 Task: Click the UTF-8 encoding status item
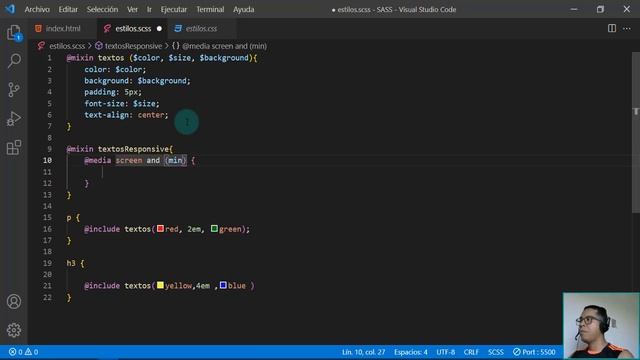(x=446, y=352)
